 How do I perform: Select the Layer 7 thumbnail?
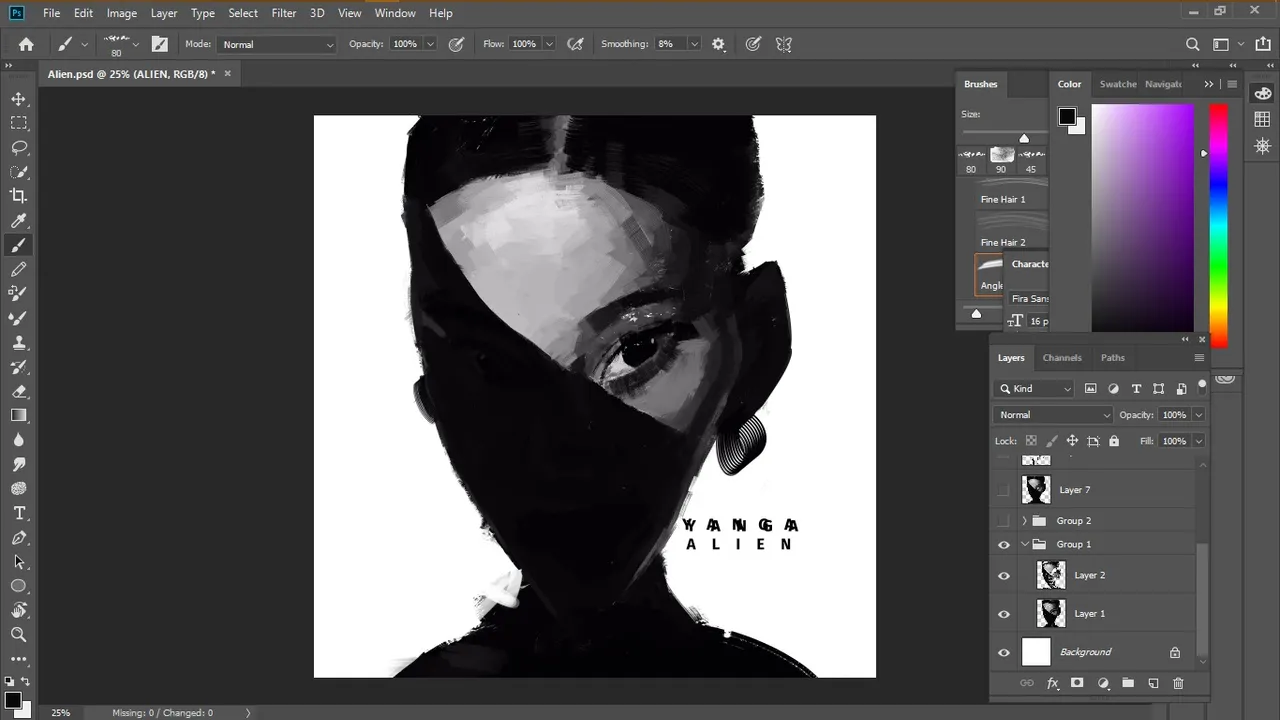(x=1036, y=490)
